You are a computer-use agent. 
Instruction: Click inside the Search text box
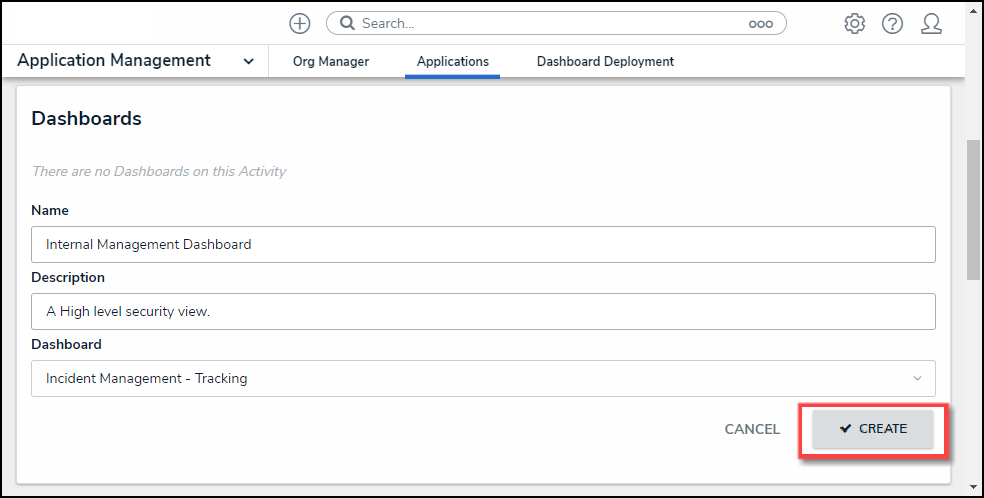tap(550, 23)
